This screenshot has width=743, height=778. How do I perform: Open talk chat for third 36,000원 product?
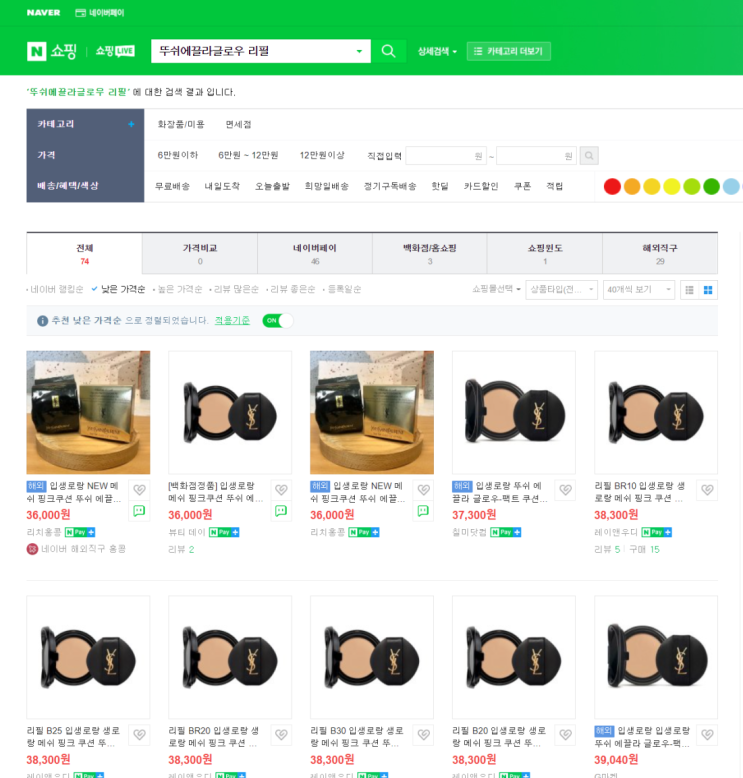(423, 511)
